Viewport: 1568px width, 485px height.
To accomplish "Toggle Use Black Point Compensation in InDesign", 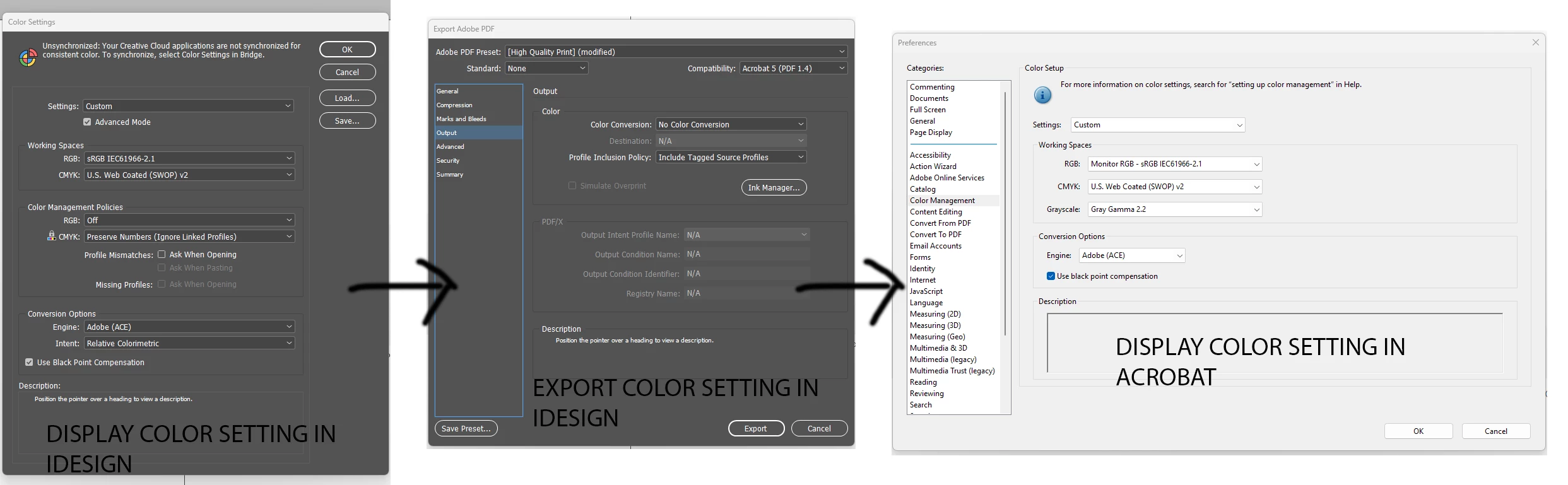I will tap(29, 362).
